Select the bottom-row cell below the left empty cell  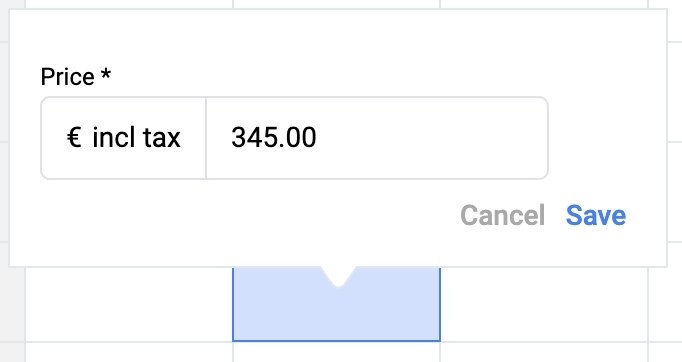pyautogui.click(x=129, y=352)
